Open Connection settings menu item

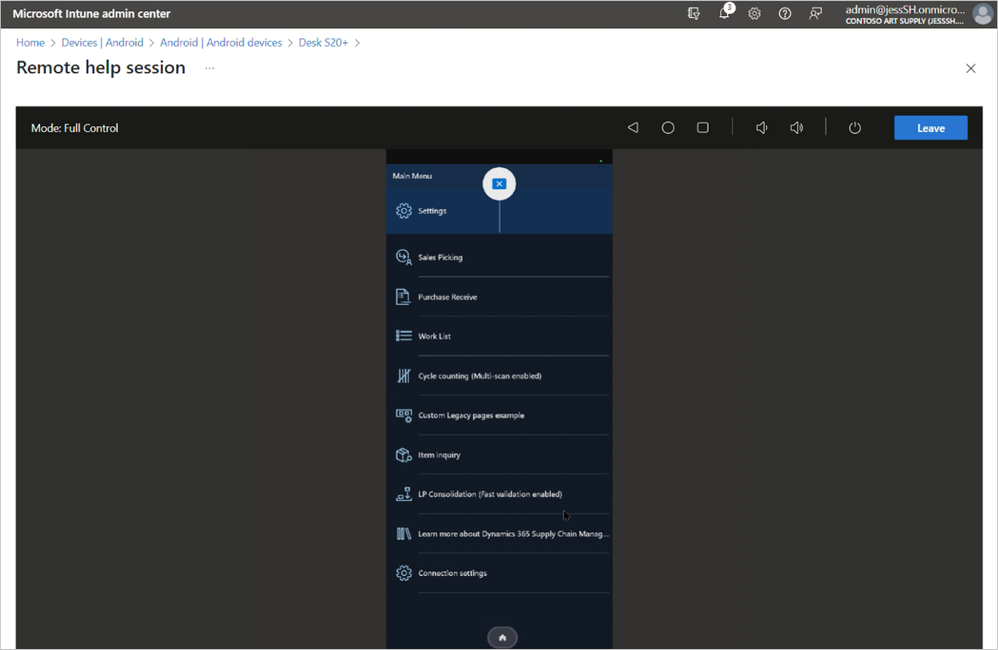[499, 573]
